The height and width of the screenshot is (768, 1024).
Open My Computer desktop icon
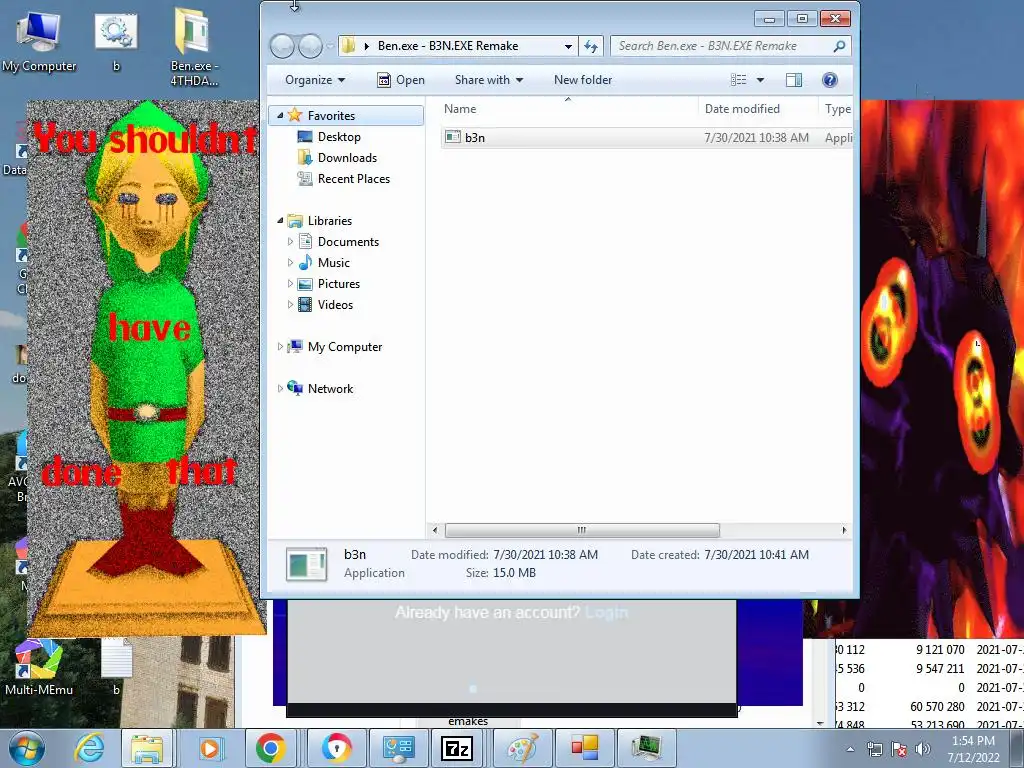point(39,42)
